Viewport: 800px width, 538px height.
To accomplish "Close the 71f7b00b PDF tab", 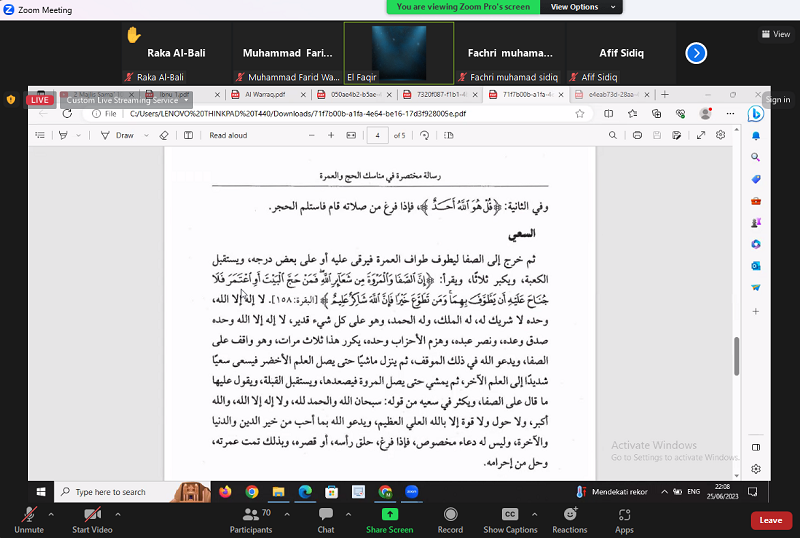I will click(561, 94).
